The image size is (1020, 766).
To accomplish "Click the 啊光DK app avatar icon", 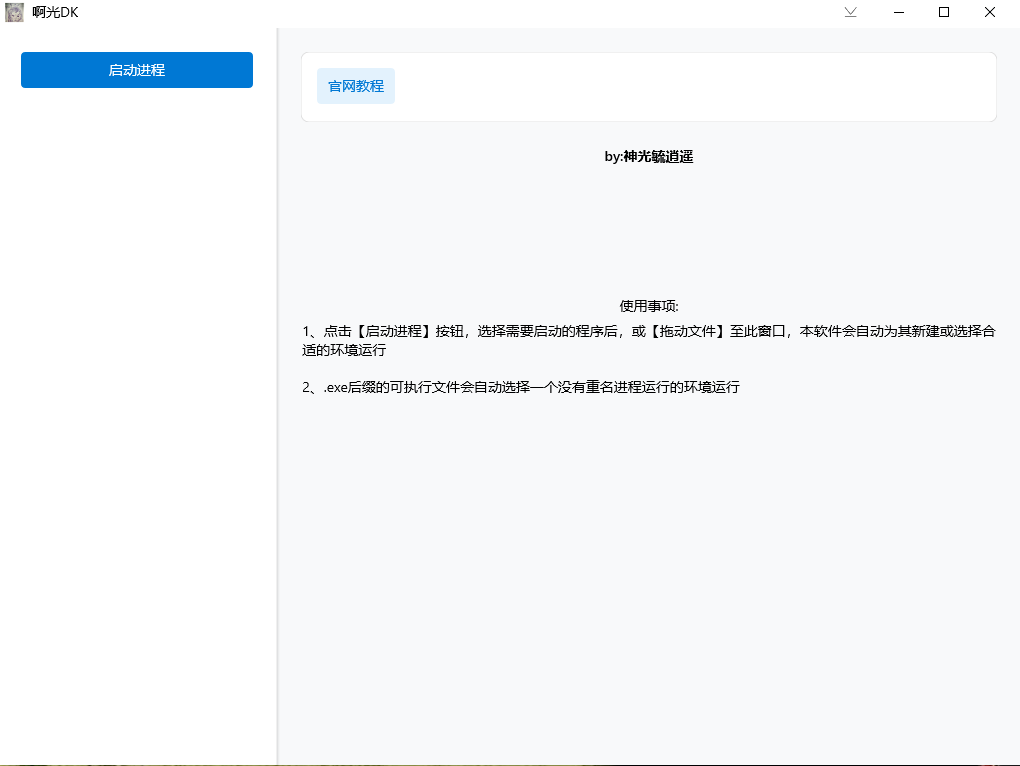I will click(14, 12).
